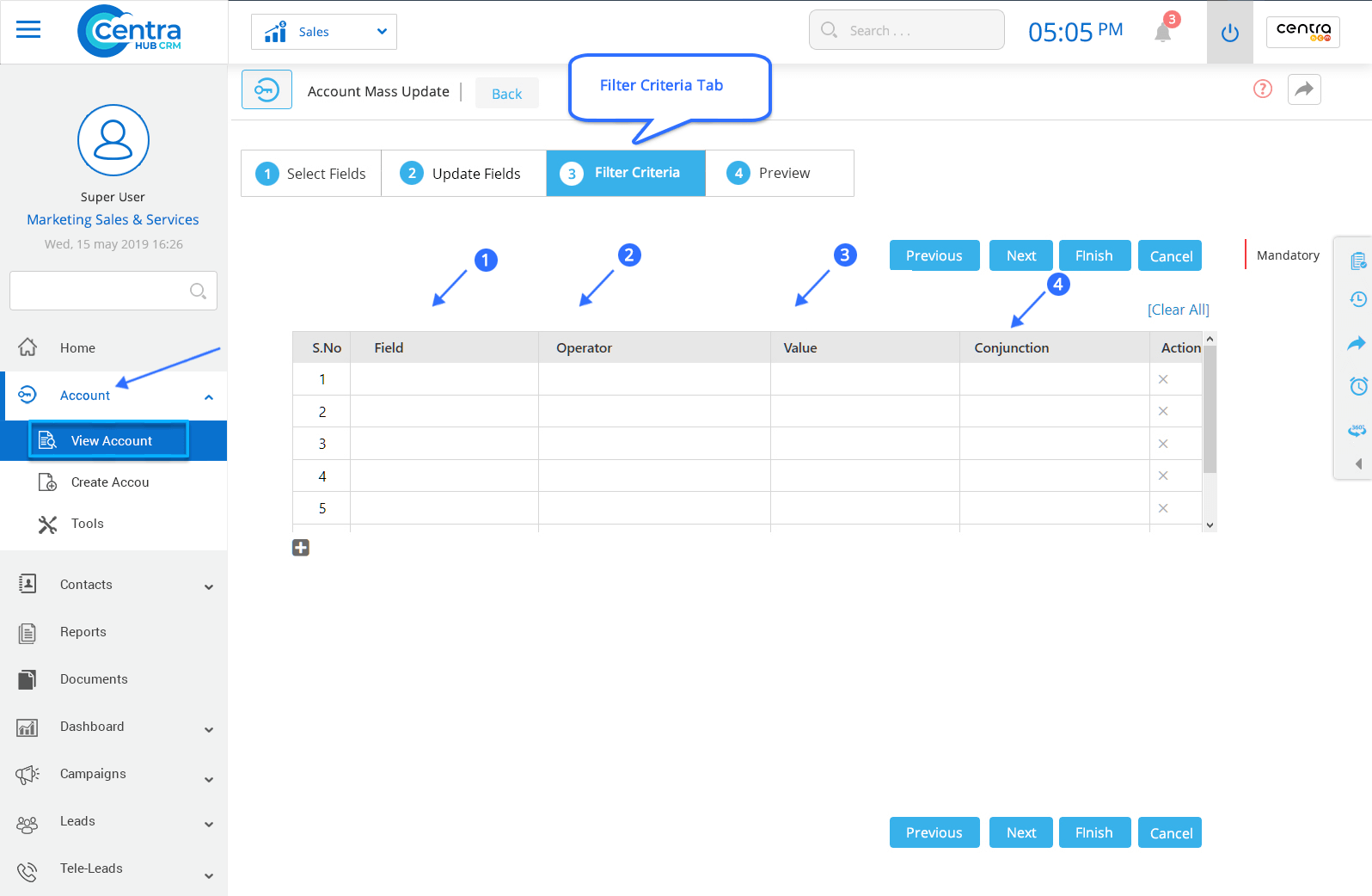Click the 360 view icon in right panel

(1357, 430)
